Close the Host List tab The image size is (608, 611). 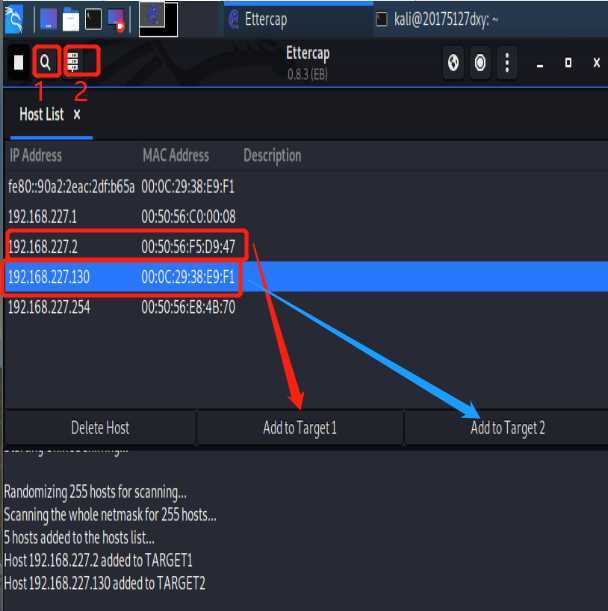pos(77,115)
